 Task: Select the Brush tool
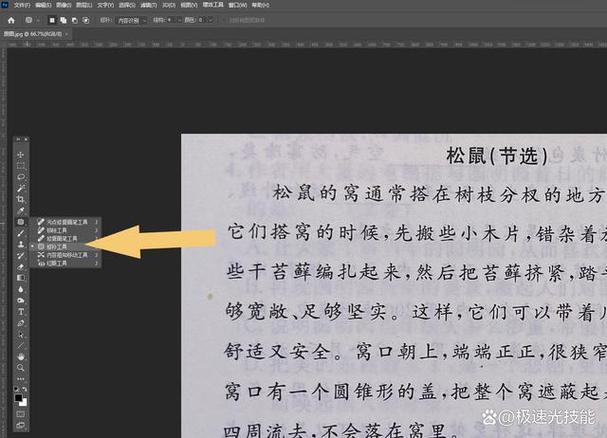(x=21, y=233)
